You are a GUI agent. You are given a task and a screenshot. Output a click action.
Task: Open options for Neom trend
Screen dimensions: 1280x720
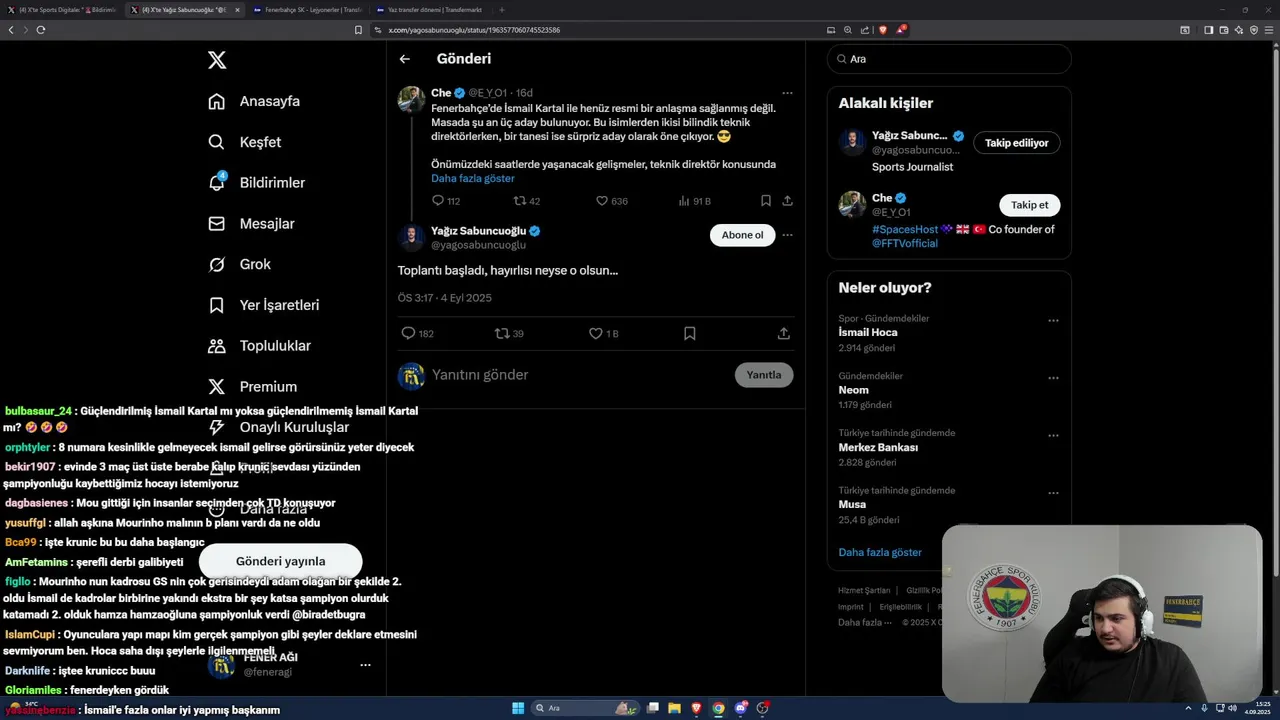coord(1053,378)
